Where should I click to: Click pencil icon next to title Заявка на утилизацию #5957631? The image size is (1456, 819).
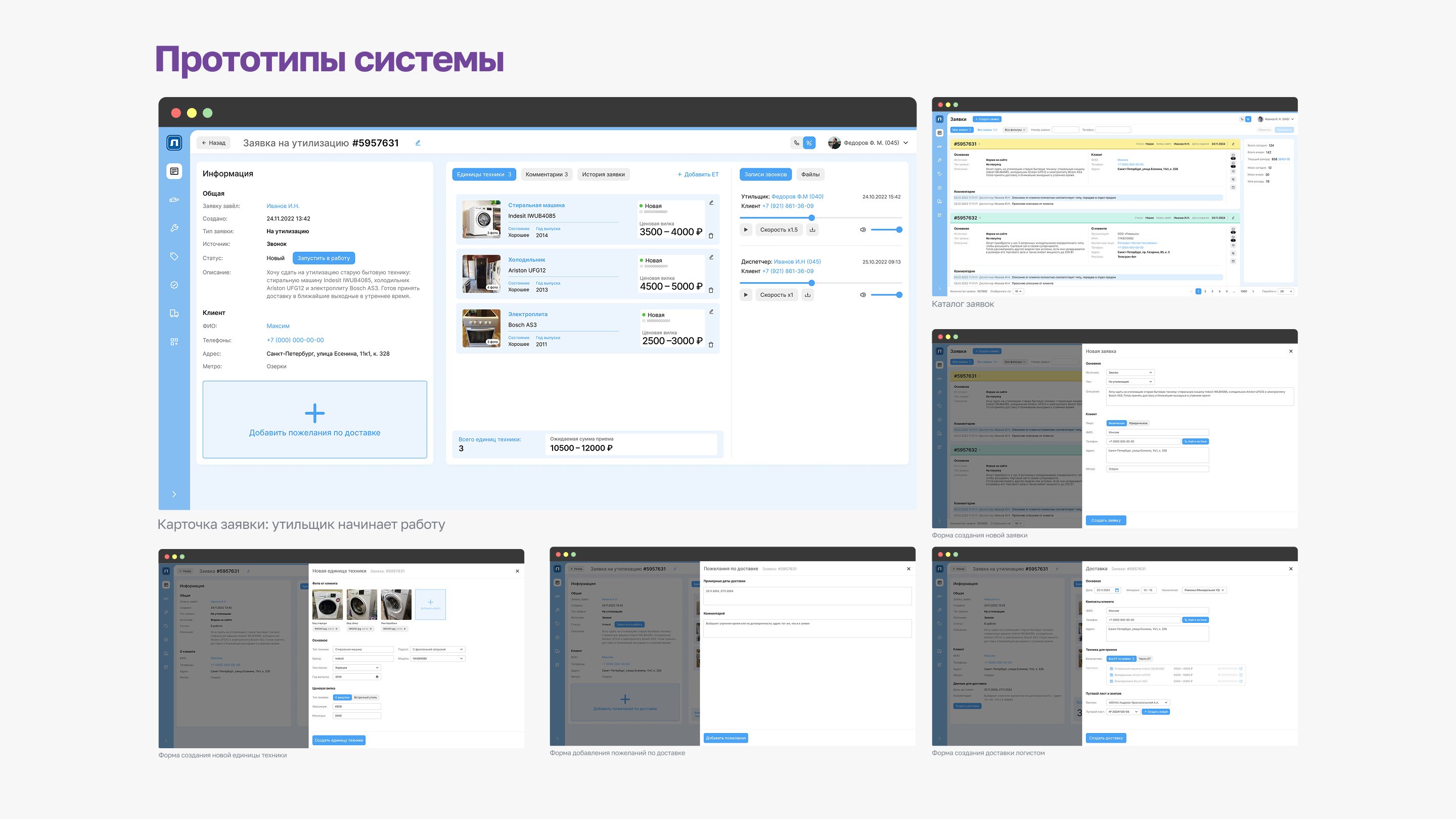coord(418,143)
